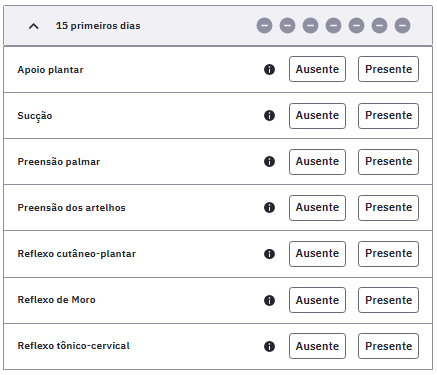View info icon beside Preensão palmar
The image size is (437, 375).
coord(269,162)
